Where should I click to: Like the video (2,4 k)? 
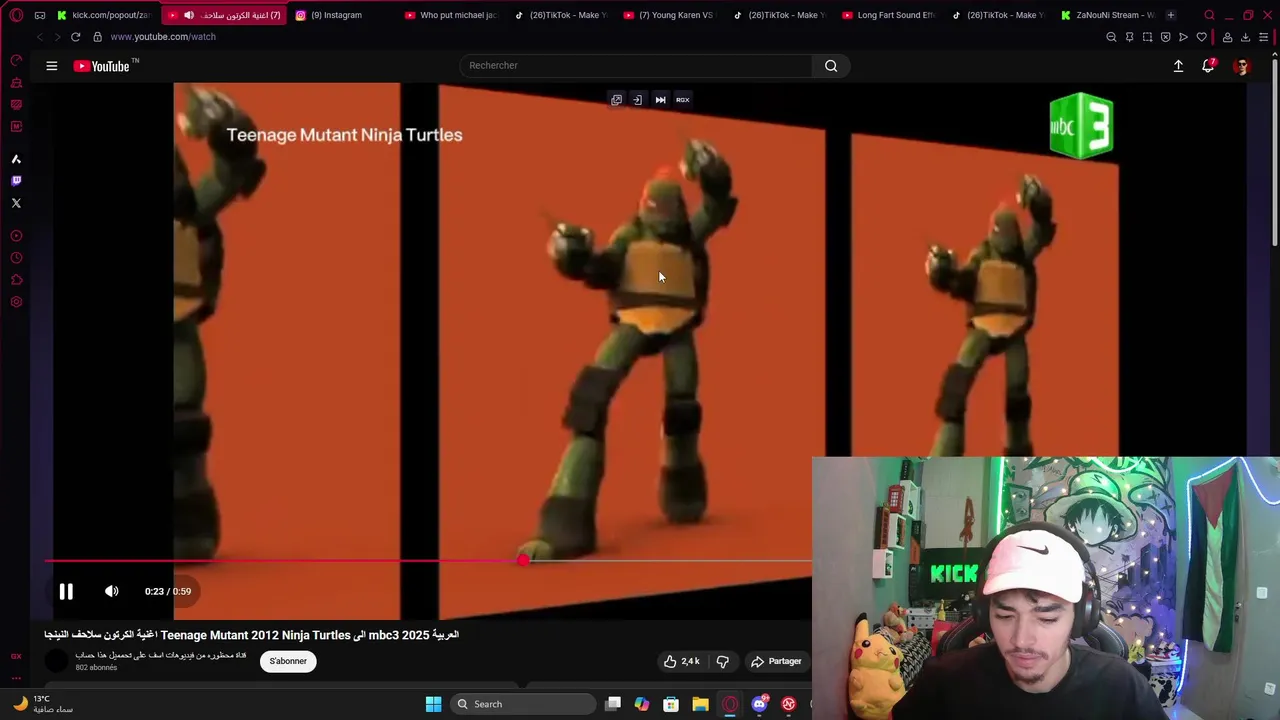pos(681,661)
